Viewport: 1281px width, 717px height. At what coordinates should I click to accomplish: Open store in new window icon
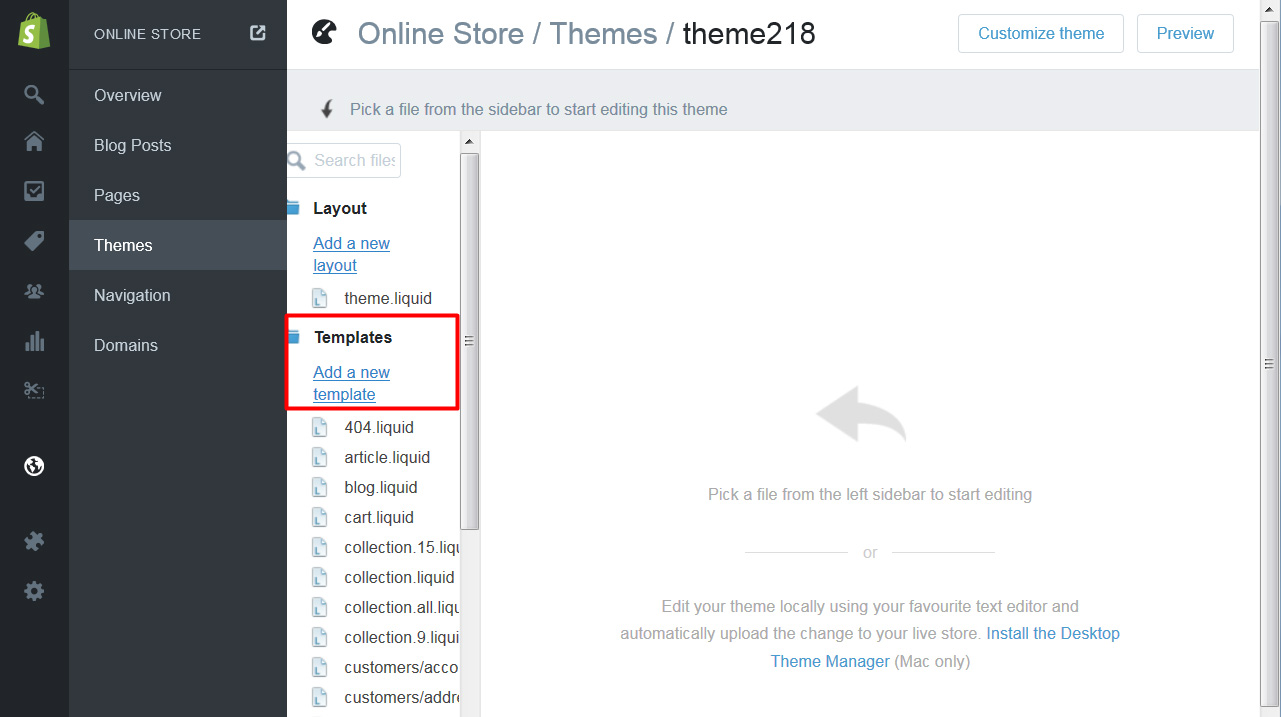point(258,33)
